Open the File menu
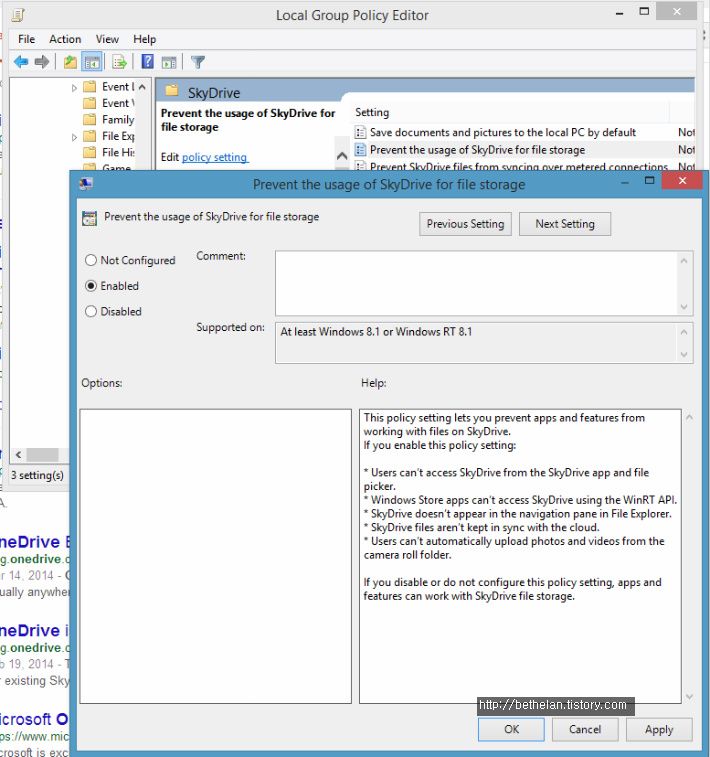The image size is (710, 757). [x=27, y=39]
